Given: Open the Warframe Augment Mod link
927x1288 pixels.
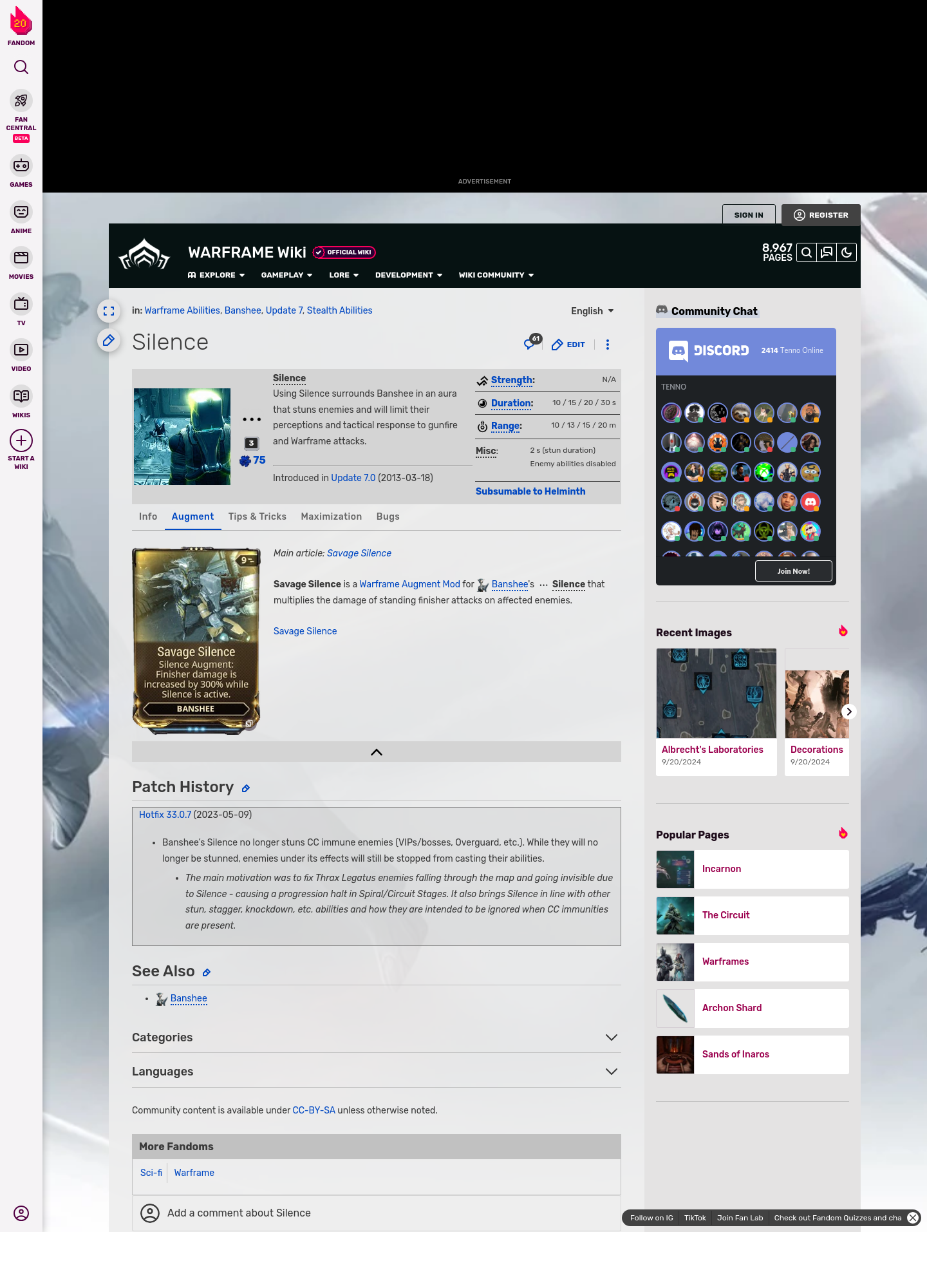Looking at the screenshot, I should [x=410, y=584].
